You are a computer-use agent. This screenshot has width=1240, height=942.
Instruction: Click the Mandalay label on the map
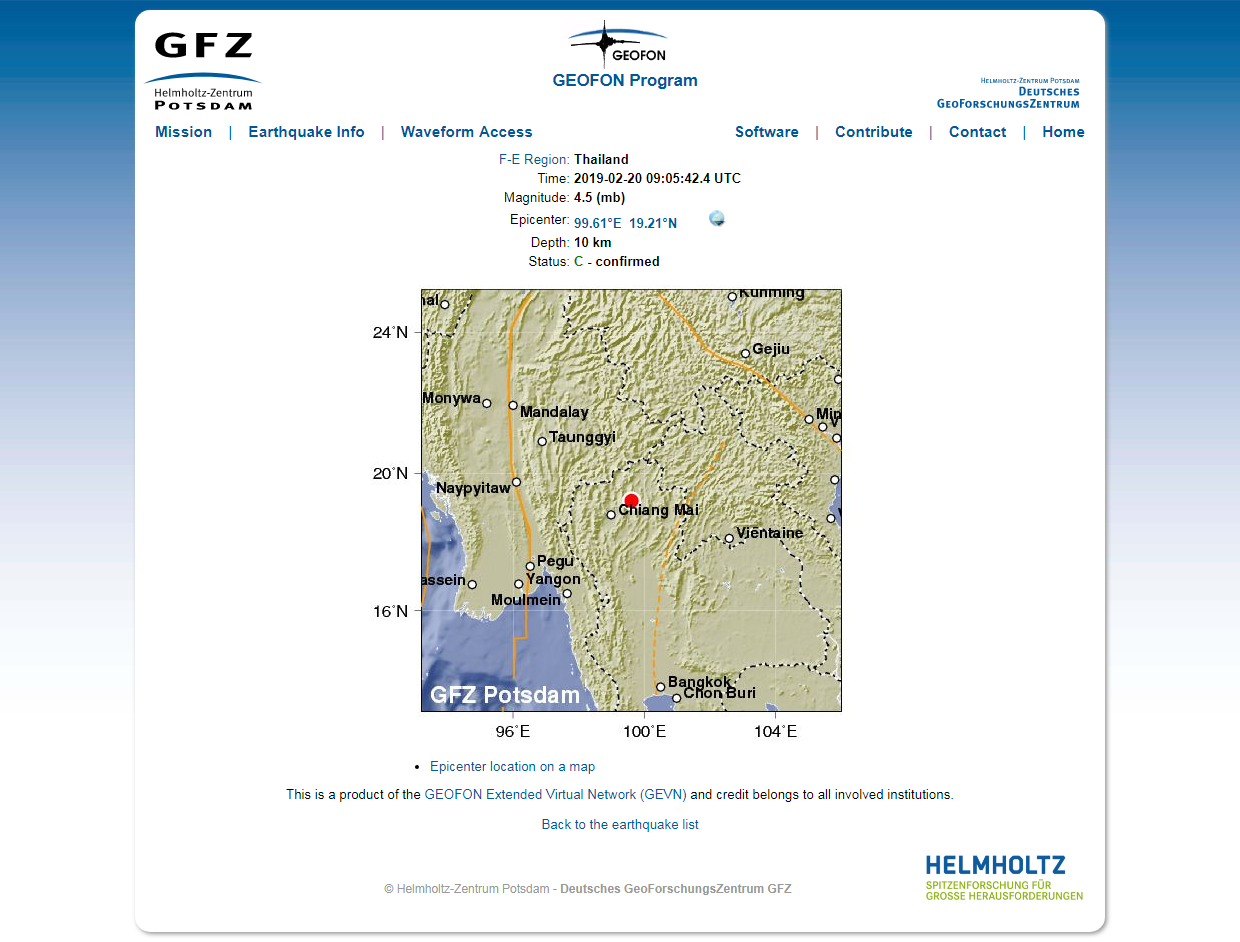tap(554, 412)
